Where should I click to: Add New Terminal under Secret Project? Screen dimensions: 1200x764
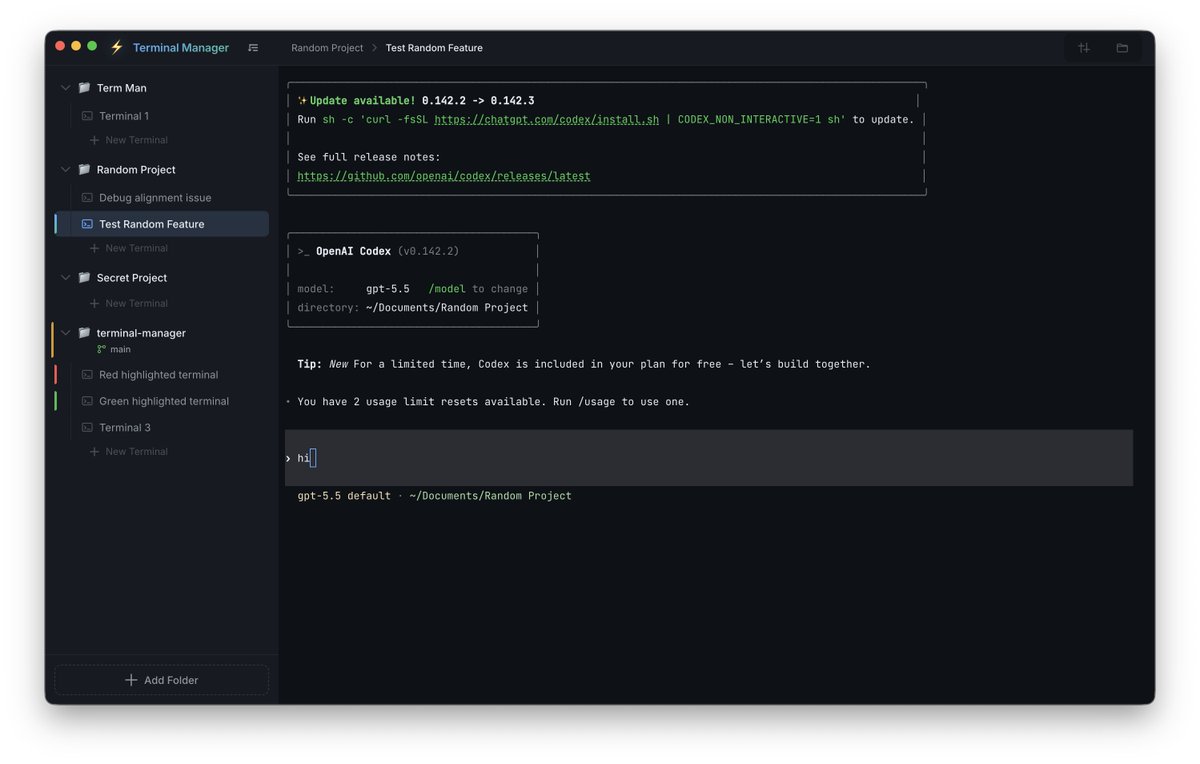coord(128,303)
